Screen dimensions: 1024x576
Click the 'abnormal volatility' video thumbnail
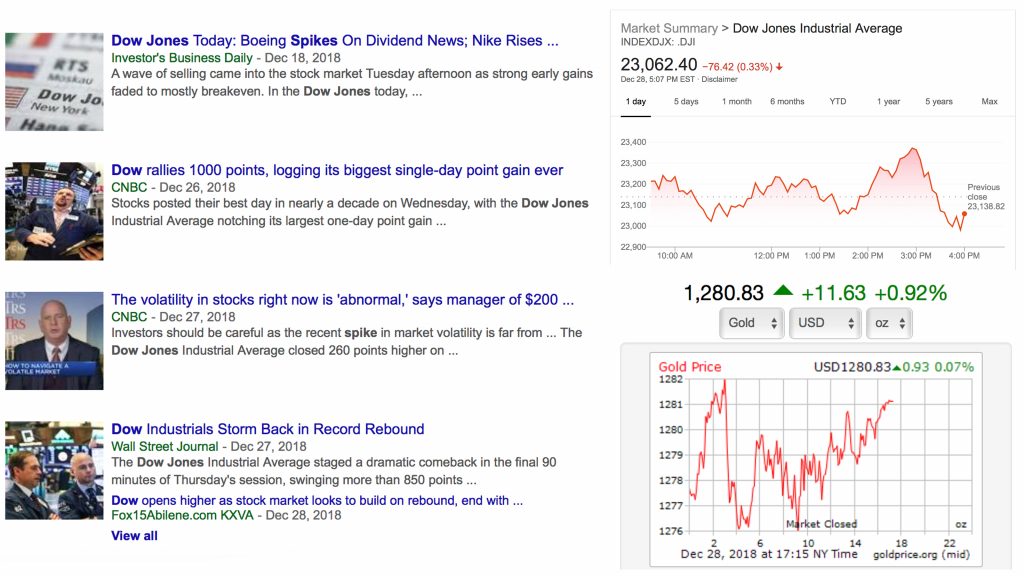tap(54, 340)
